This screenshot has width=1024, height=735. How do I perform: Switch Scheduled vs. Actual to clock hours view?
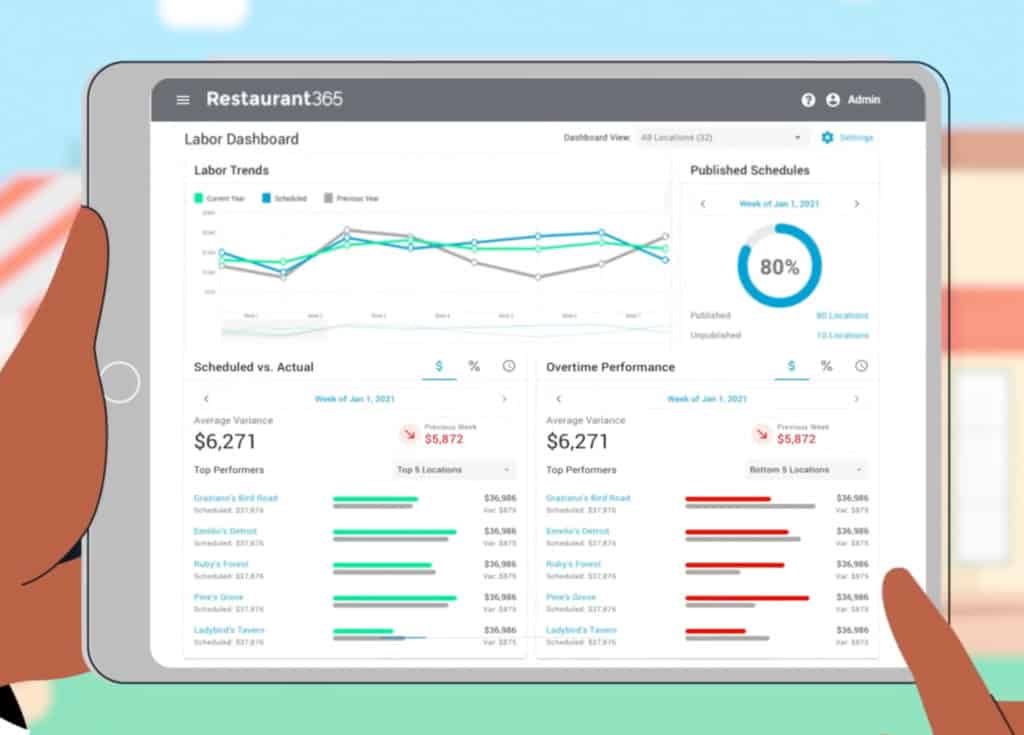[509, 367]
